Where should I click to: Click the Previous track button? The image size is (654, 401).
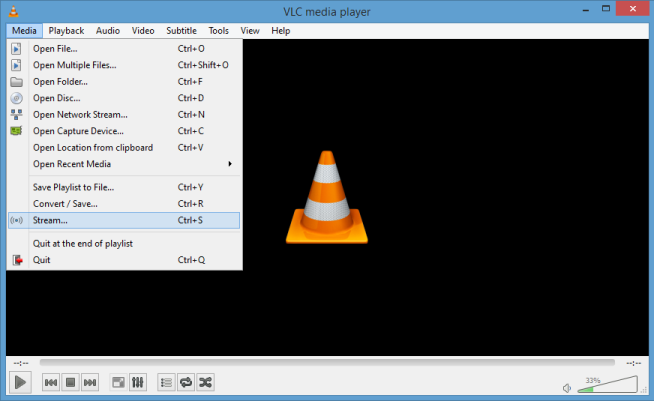(50, 382)
